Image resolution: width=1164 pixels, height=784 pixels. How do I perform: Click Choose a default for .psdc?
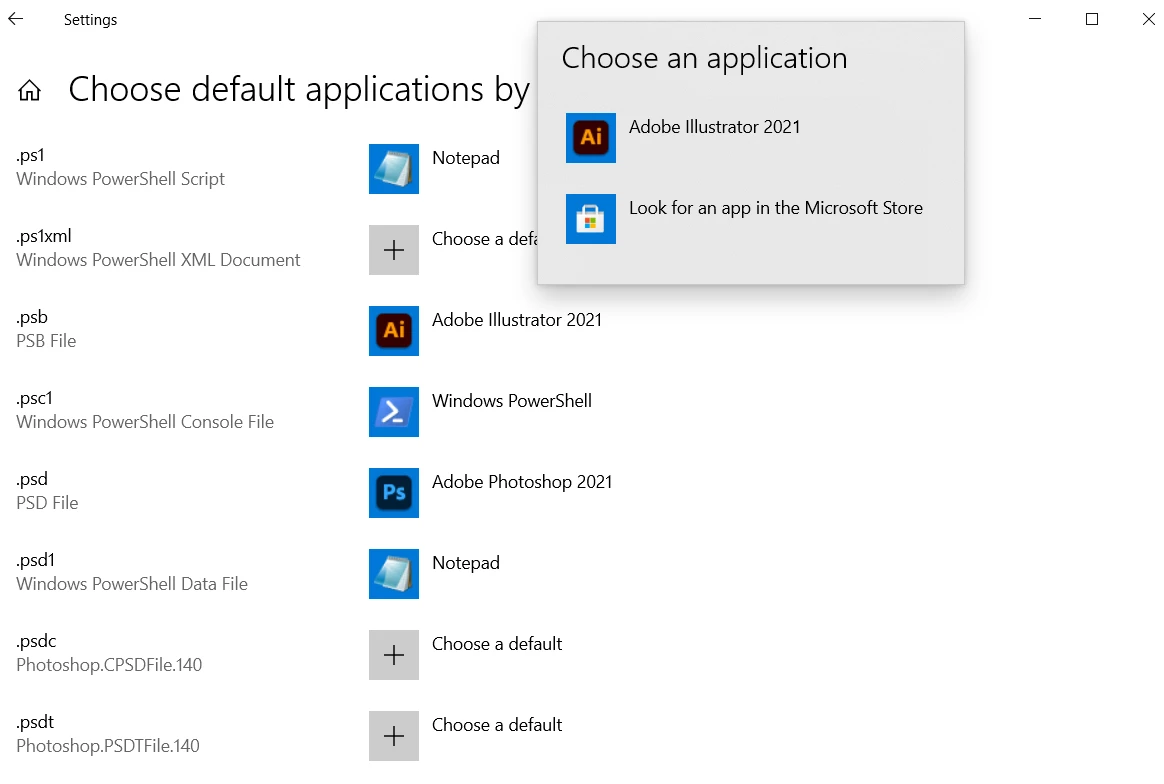tap(497, 644)
